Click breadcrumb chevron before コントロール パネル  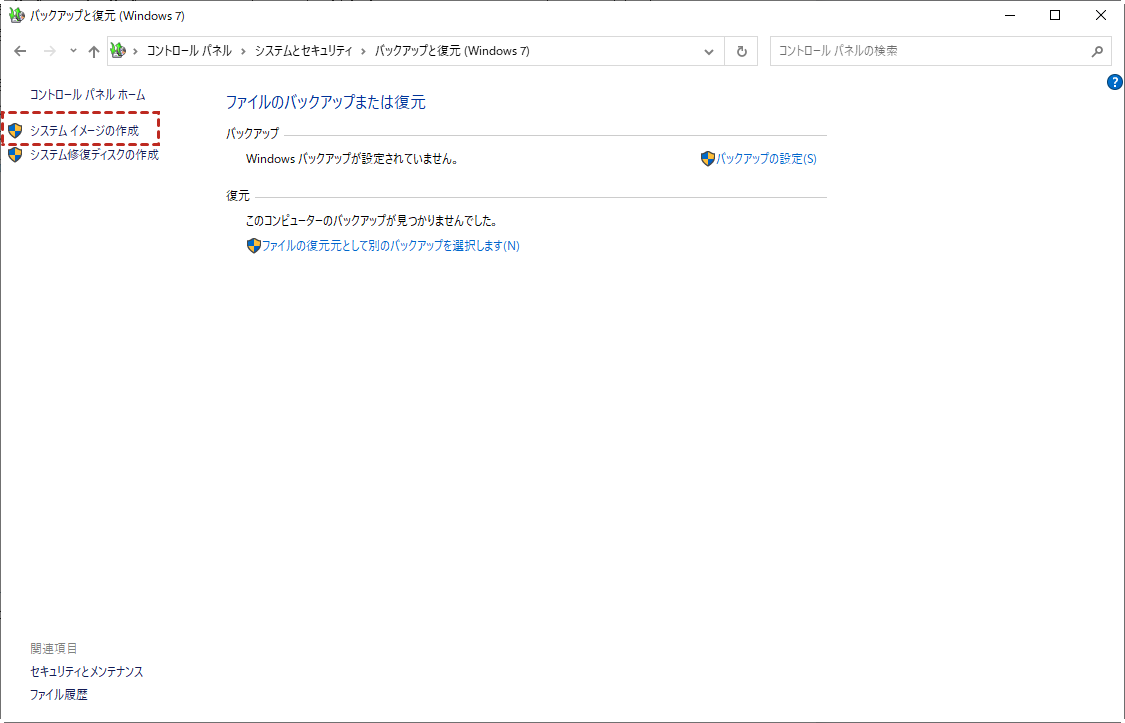(x=136, y=51)
